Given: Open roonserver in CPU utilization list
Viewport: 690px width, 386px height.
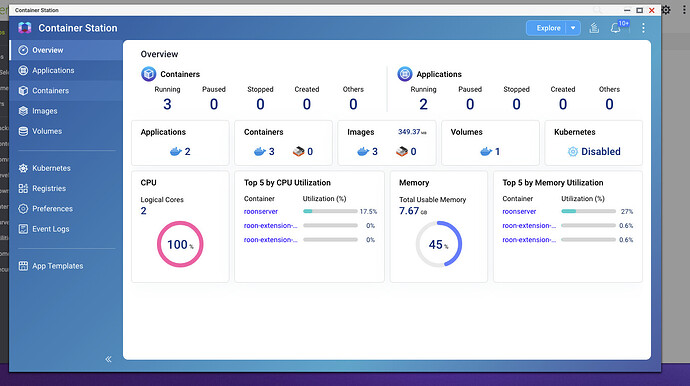Looking at the screenshot, I should (x=261, y=211).
